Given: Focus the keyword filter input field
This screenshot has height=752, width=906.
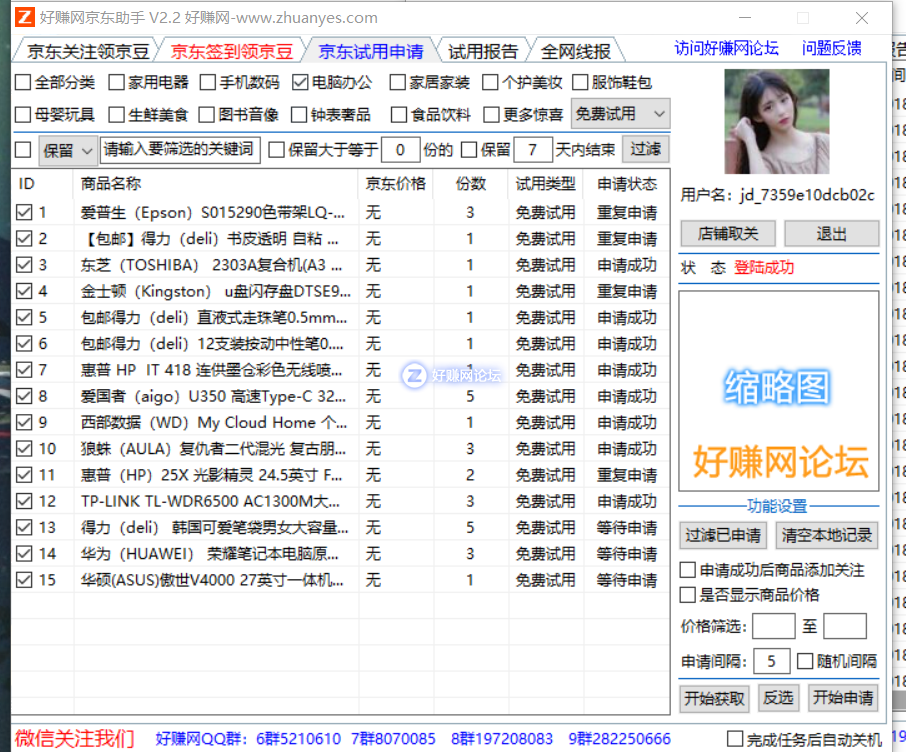Looking at the screenshot, I should click(x=180, y=150).
